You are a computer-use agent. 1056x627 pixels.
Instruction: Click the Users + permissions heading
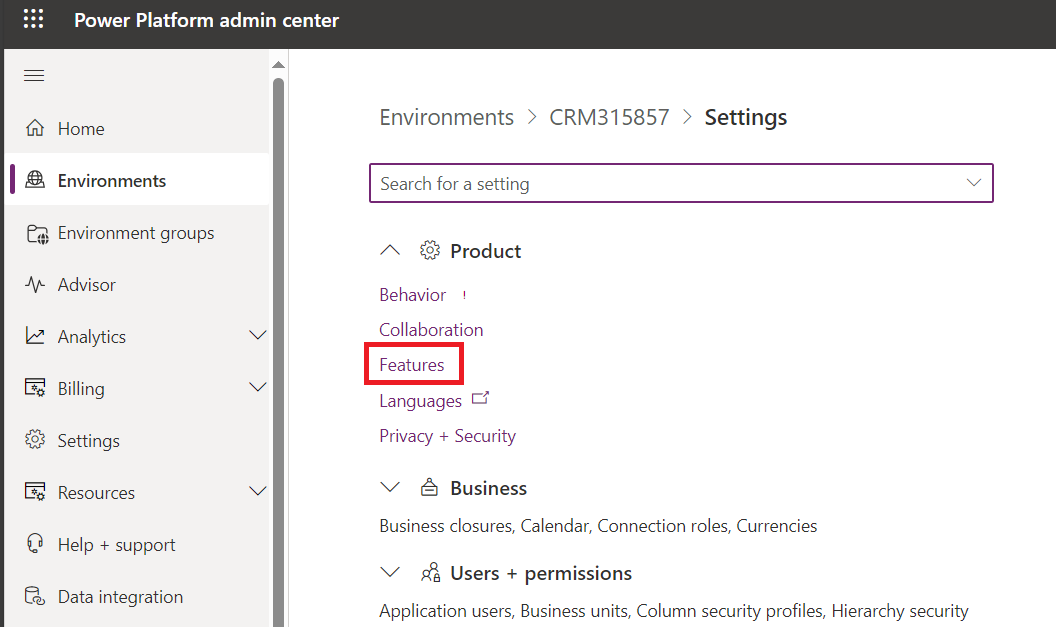pos(541,573)
